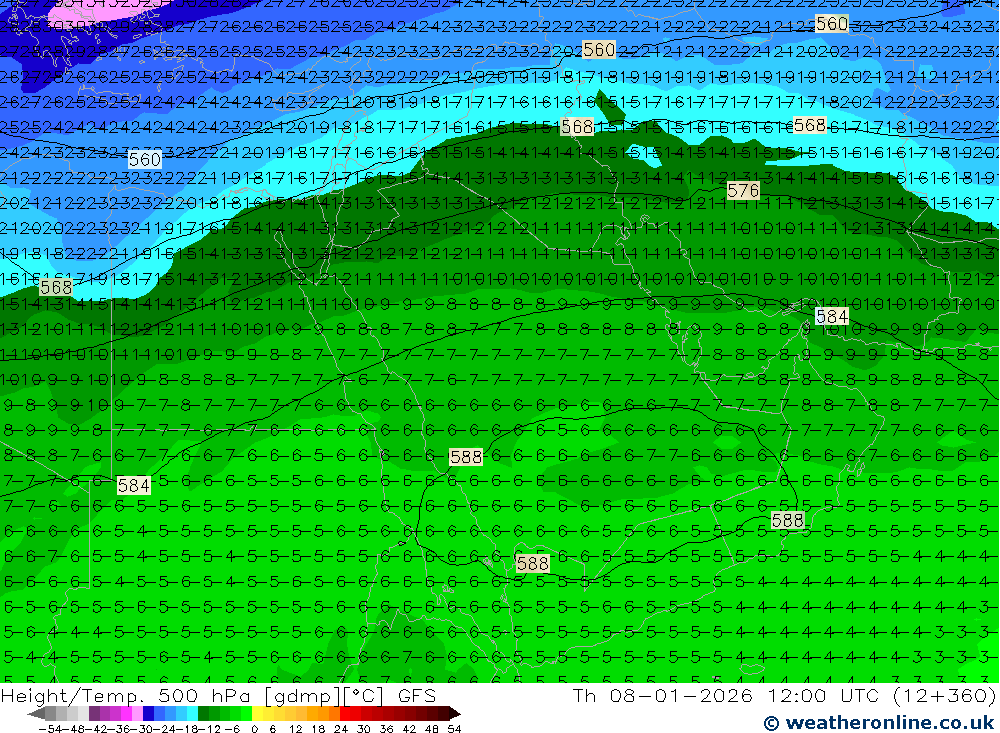1000x733 pixels.
Task: Click the 568 label directly below top-center 560
Action: 577,127
